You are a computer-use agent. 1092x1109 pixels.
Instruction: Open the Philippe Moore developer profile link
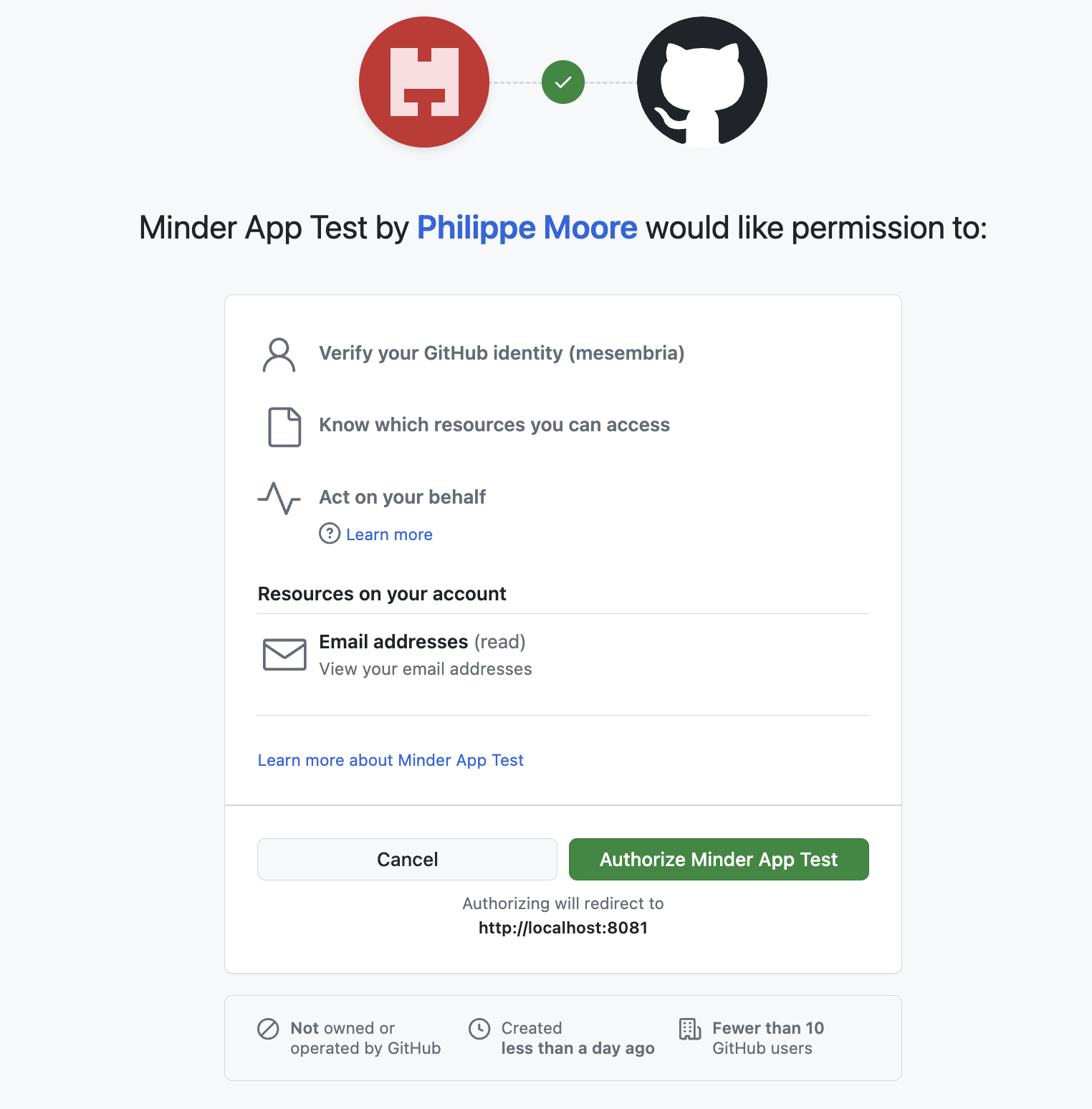coord(527,227)
